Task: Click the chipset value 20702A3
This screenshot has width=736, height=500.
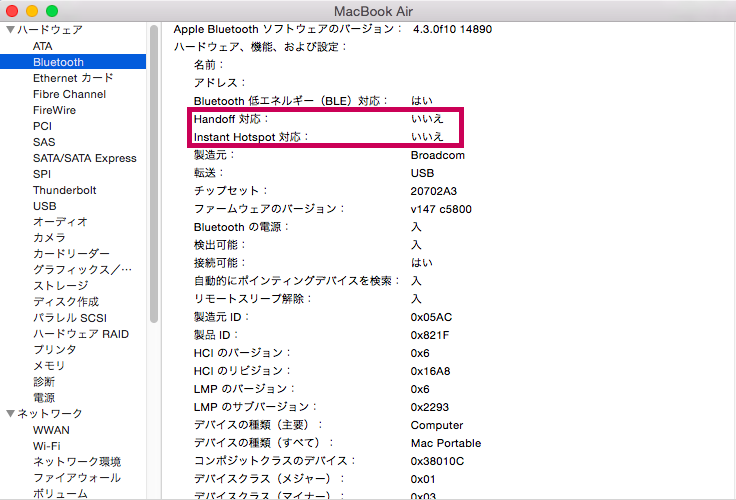Action: point(433,191)
